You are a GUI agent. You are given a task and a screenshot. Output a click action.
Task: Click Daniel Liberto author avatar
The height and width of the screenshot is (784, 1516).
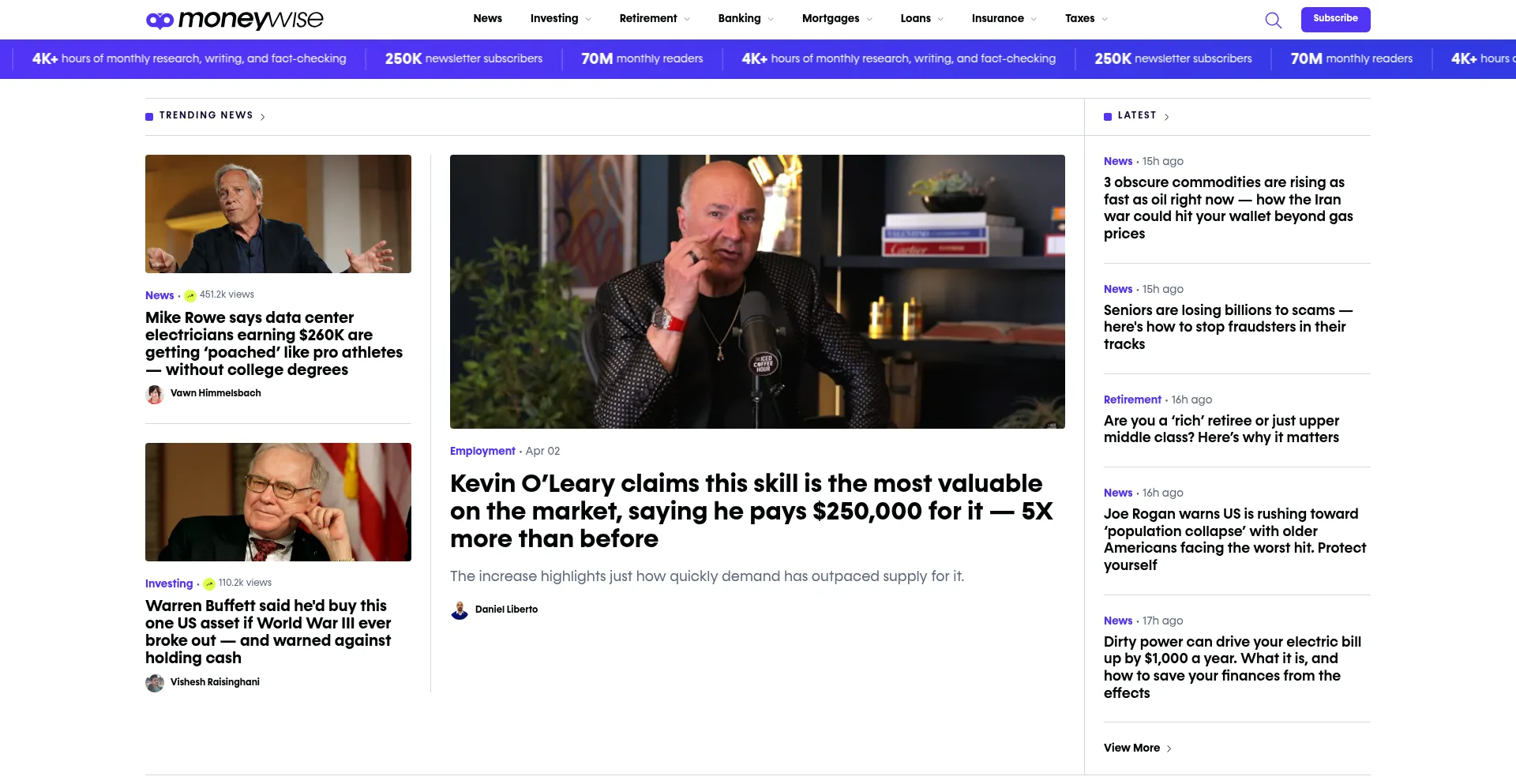pos(460,610)
